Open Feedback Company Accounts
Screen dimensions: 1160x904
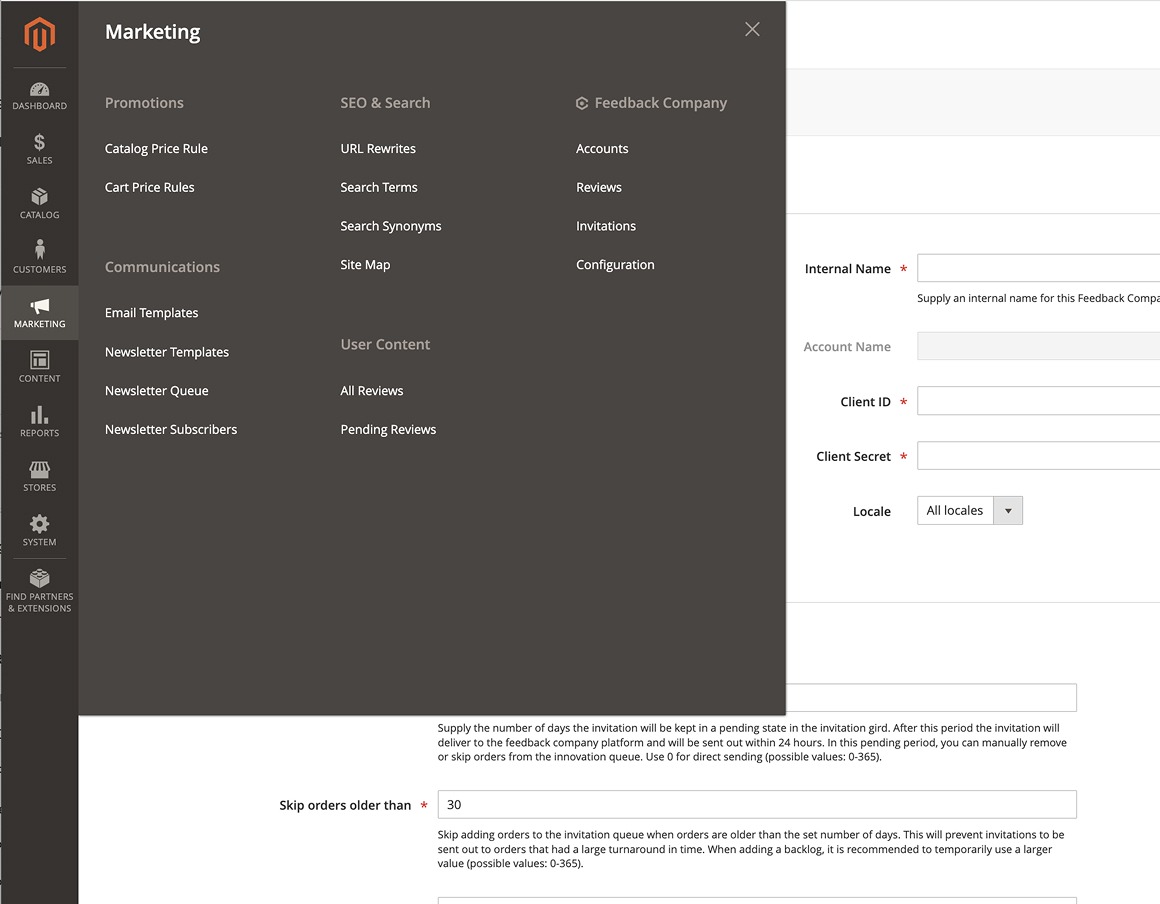(602, 149)
